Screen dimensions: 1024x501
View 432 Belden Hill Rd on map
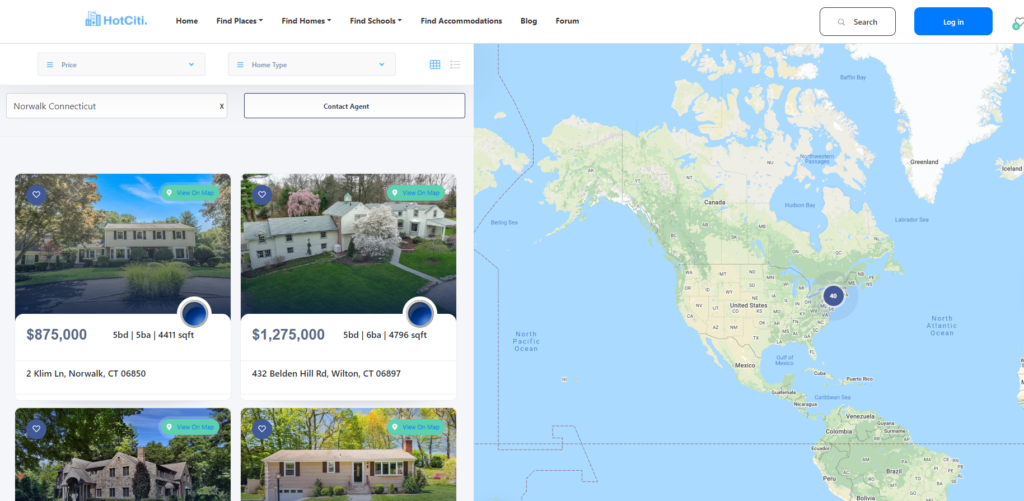pyautogui.click(x=416, y=193)
